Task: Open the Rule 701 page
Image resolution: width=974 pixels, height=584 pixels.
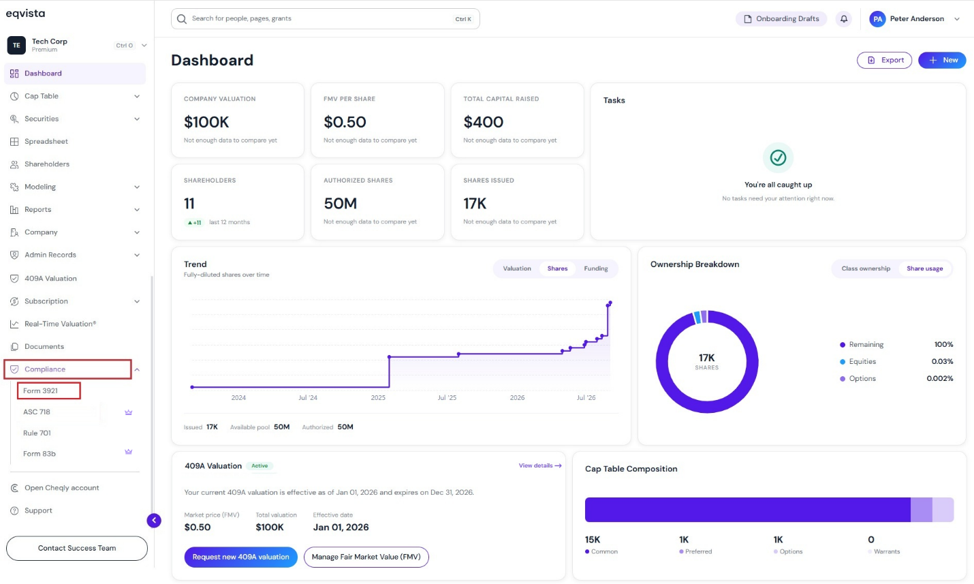Action: tap(37, 433)
